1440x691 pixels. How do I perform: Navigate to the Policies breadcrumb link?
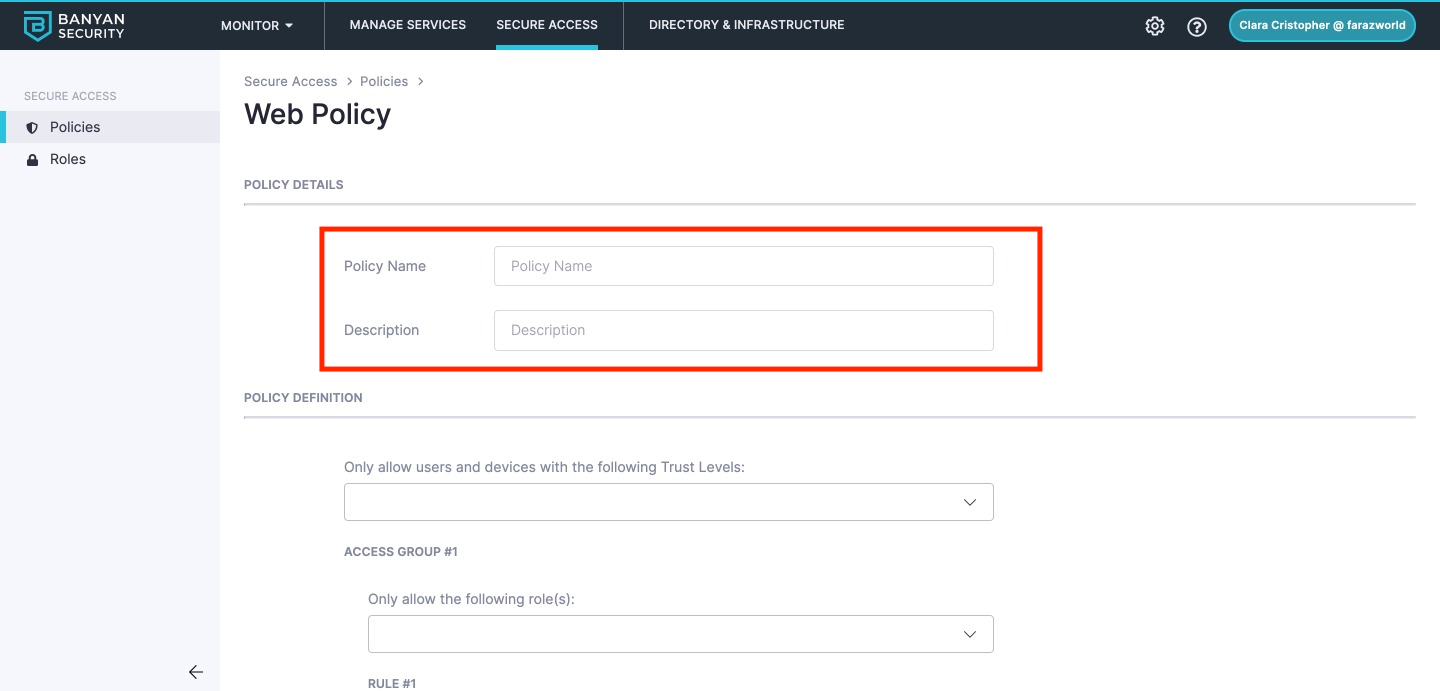pos(384,81)
